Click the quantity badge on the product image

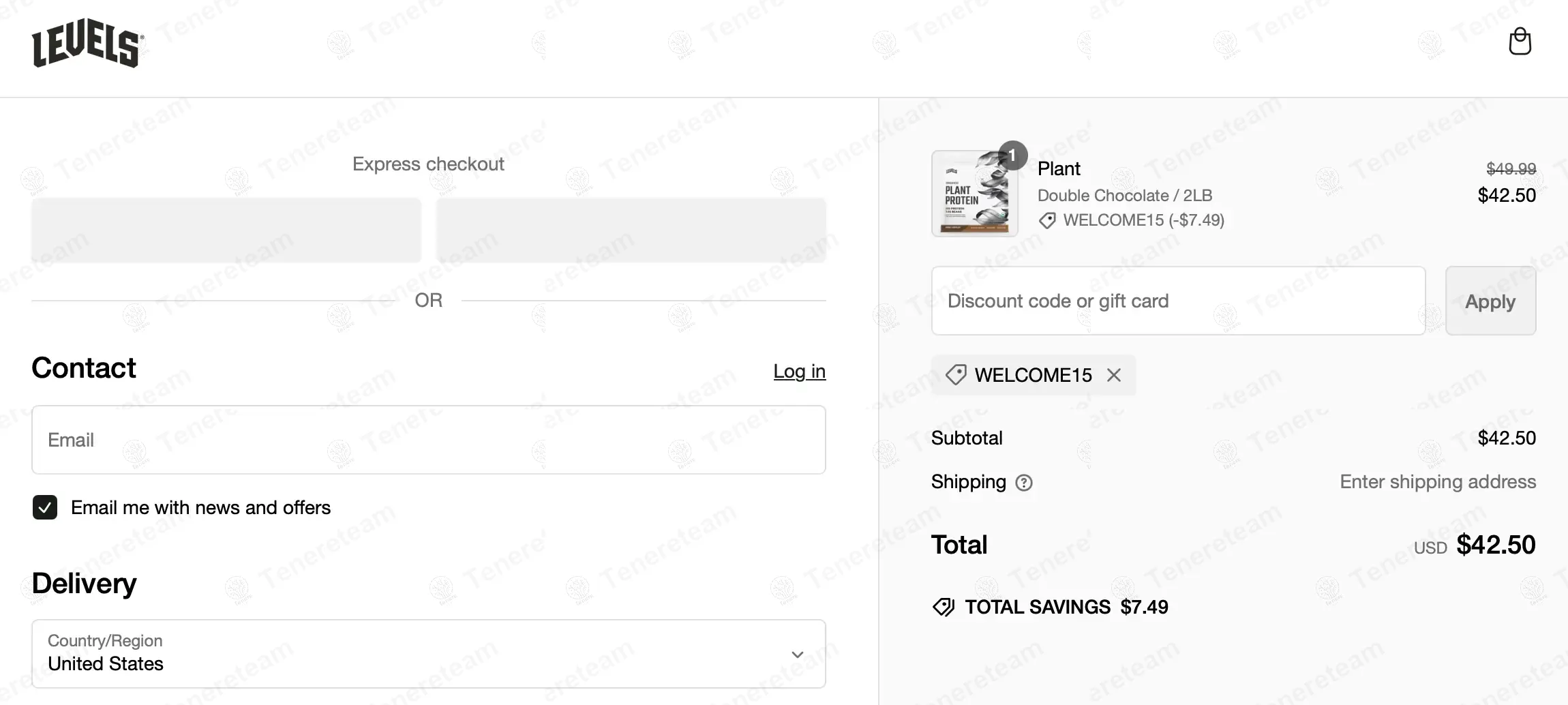pyautogui.click(x=1012, y=156)
